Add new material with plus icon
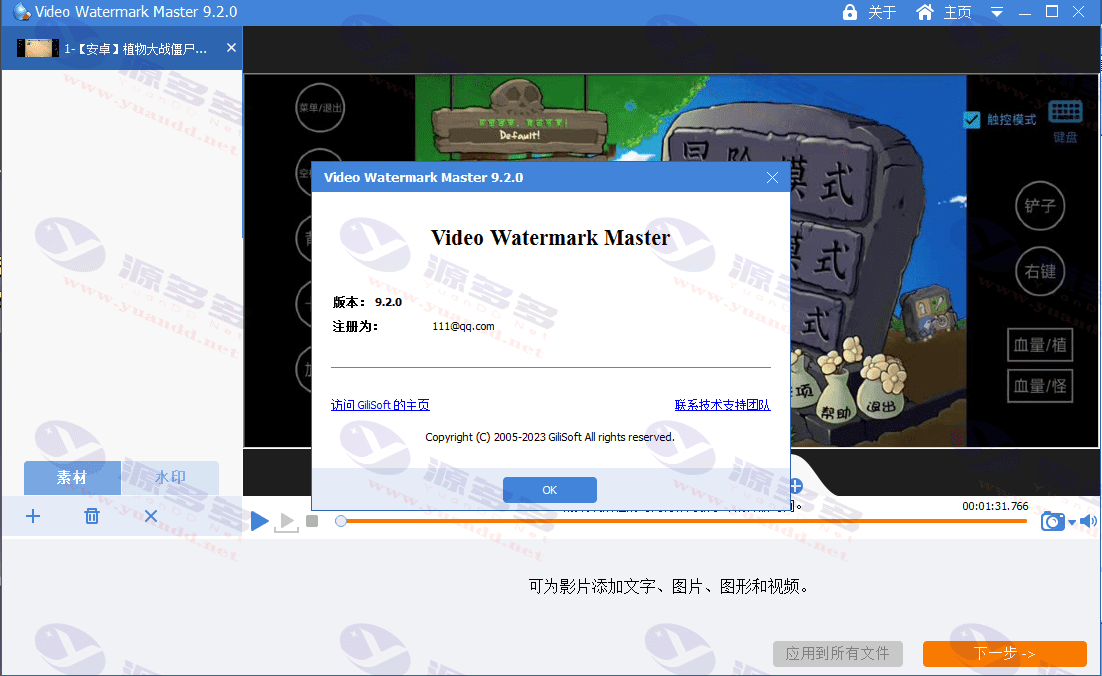This screenshot has height=676, width=1102. click(33, 516)
